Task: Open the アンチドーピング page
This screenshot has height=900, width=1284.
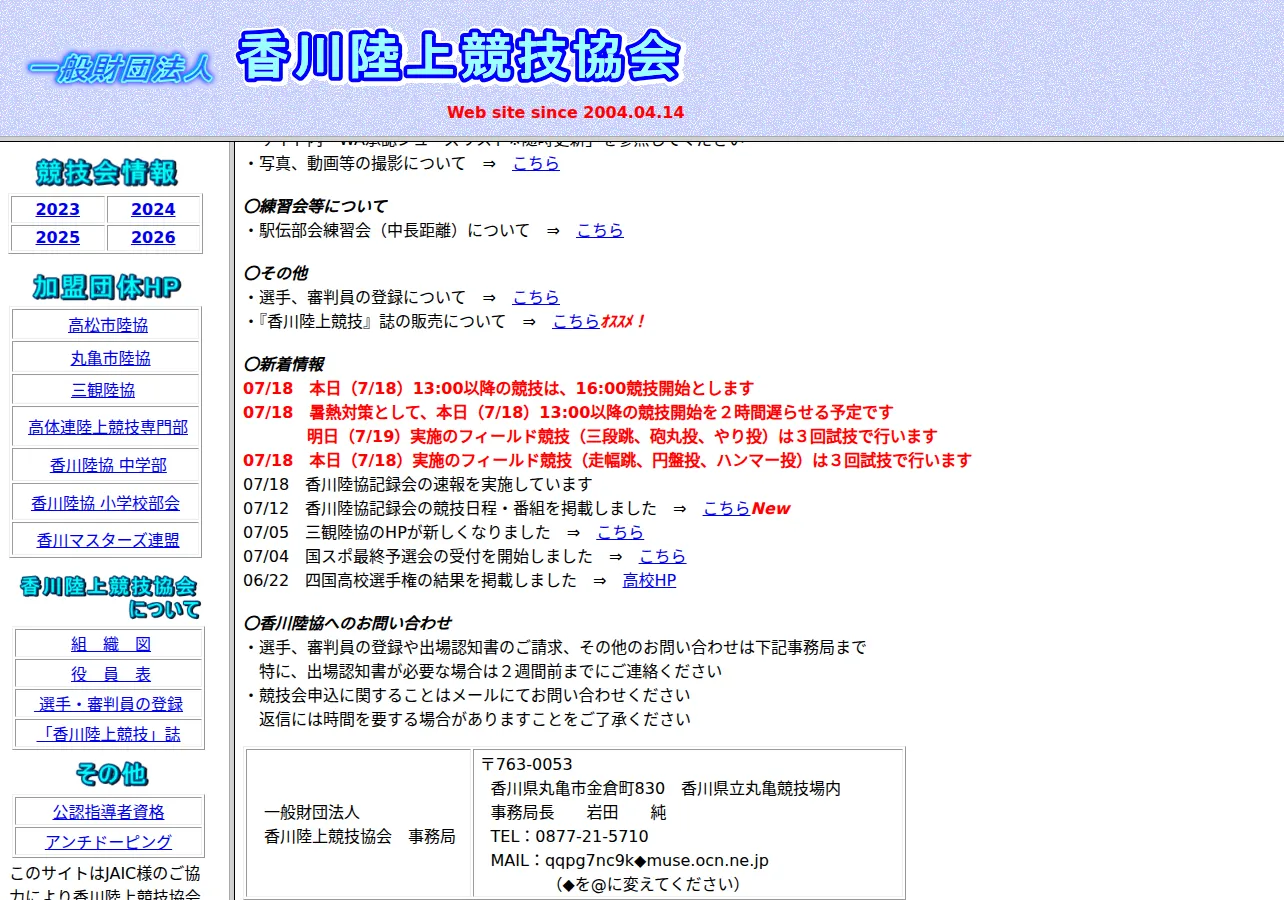Action: coord(108,842)
